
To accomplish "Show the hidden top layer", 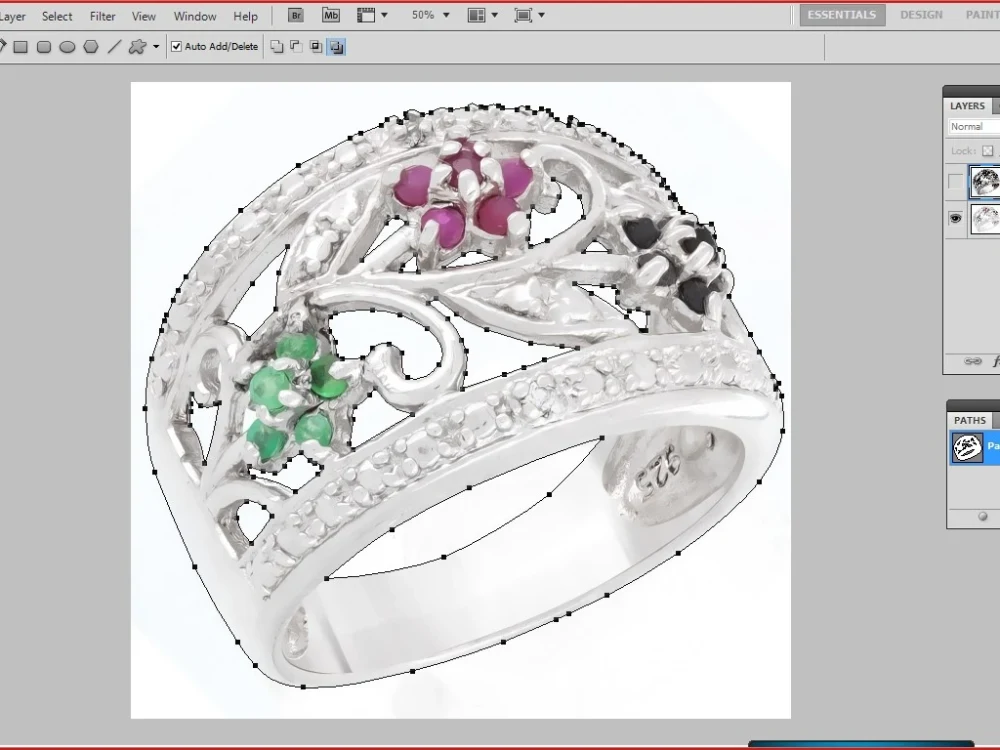I will [x=955, y=182].
